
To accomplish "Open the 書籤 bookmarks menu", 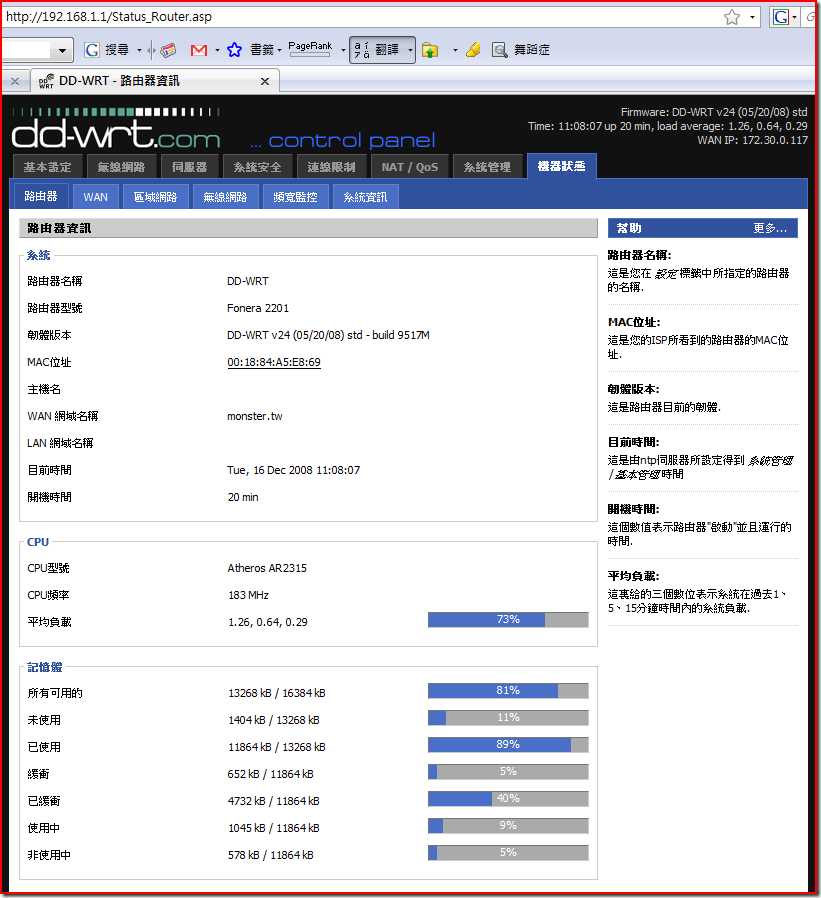I will (265, 50).
